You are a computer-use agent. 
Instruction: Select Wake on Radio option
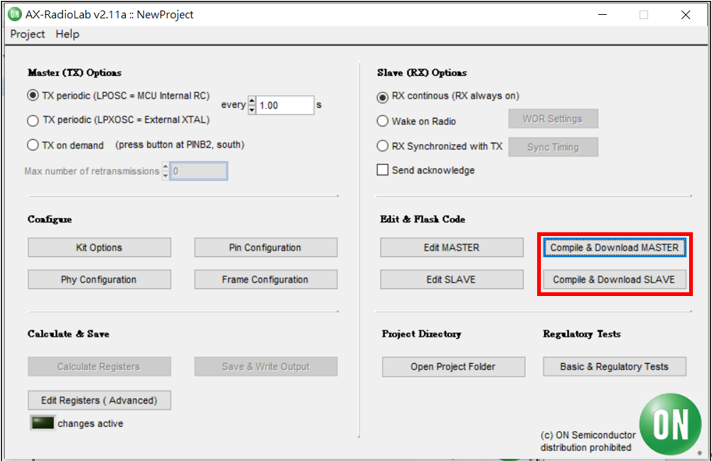(x=383, y=121)
